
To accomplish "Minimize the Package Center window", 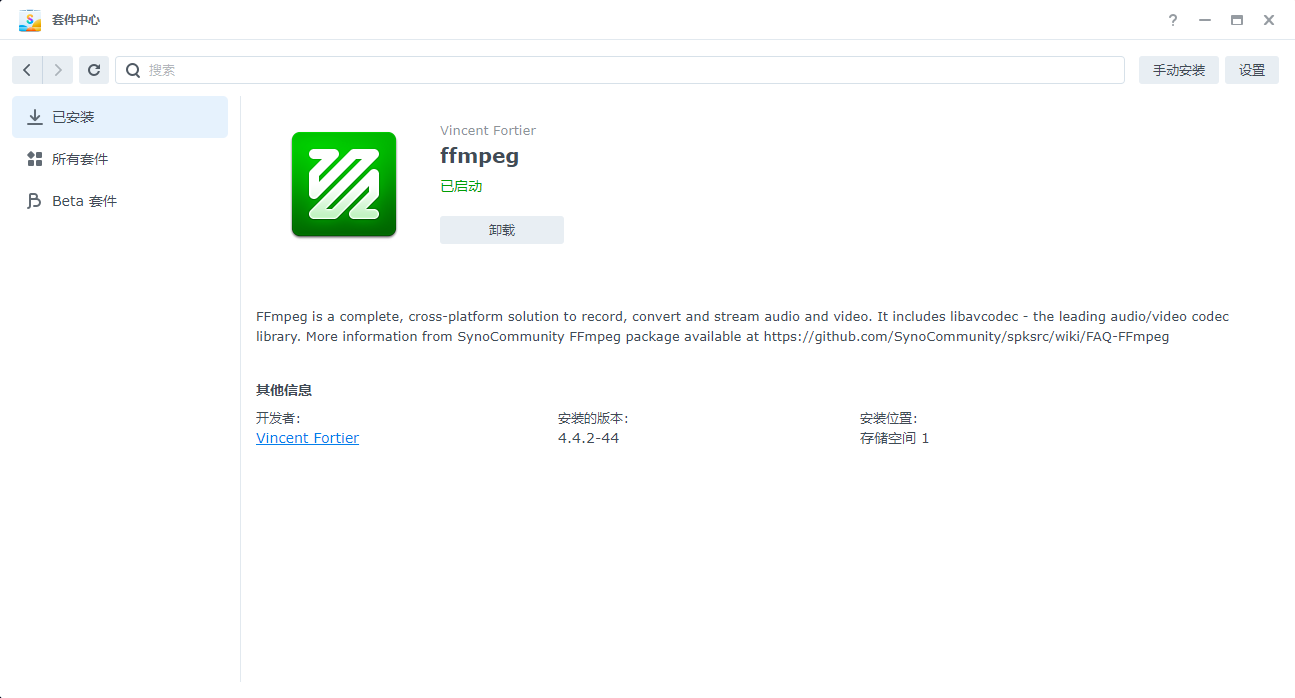I will click(x=1205, y=20).
